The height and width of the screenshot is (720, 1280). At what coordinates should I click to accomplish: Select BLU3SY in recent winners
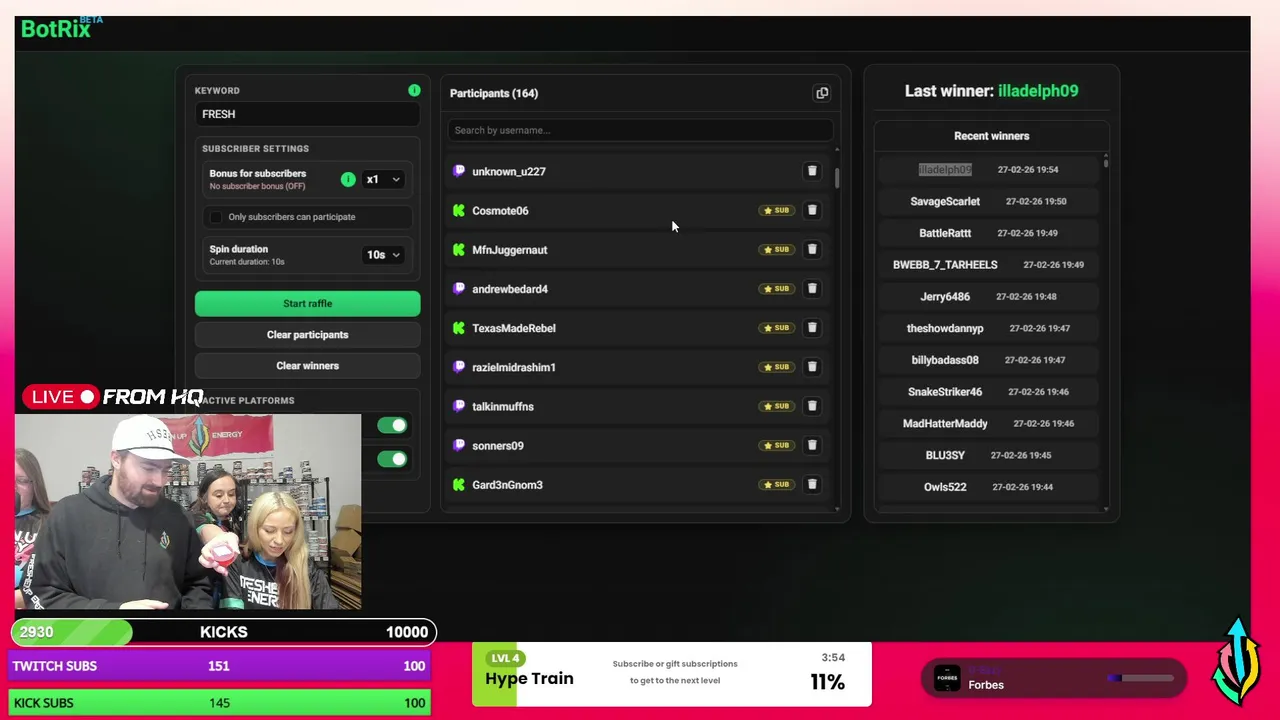click(x=945, y=455)
